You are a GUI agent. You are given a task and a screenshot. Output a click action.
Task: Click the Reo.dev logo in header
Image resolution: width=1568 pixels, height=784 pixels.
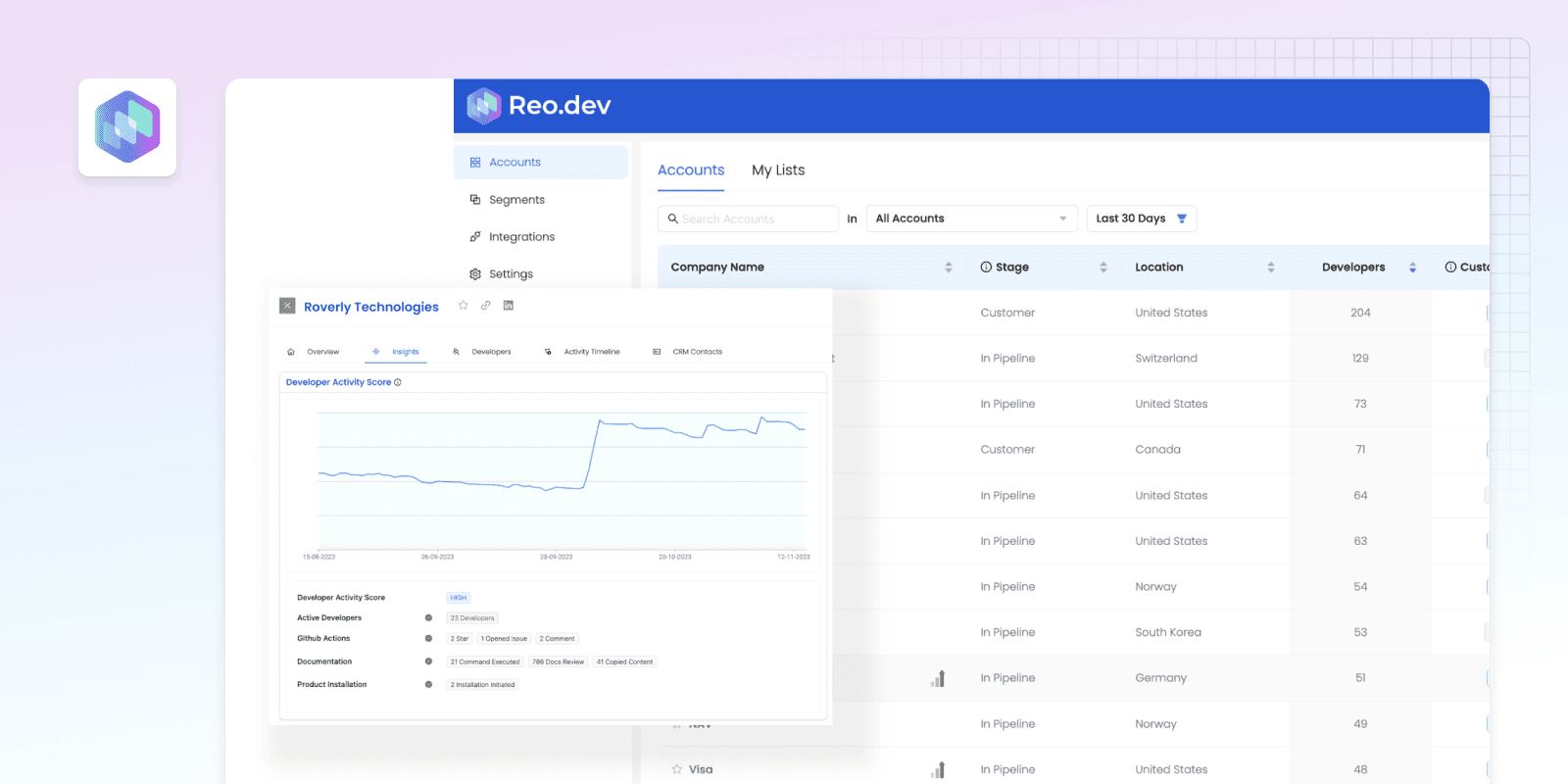click(x=538, y=106)
